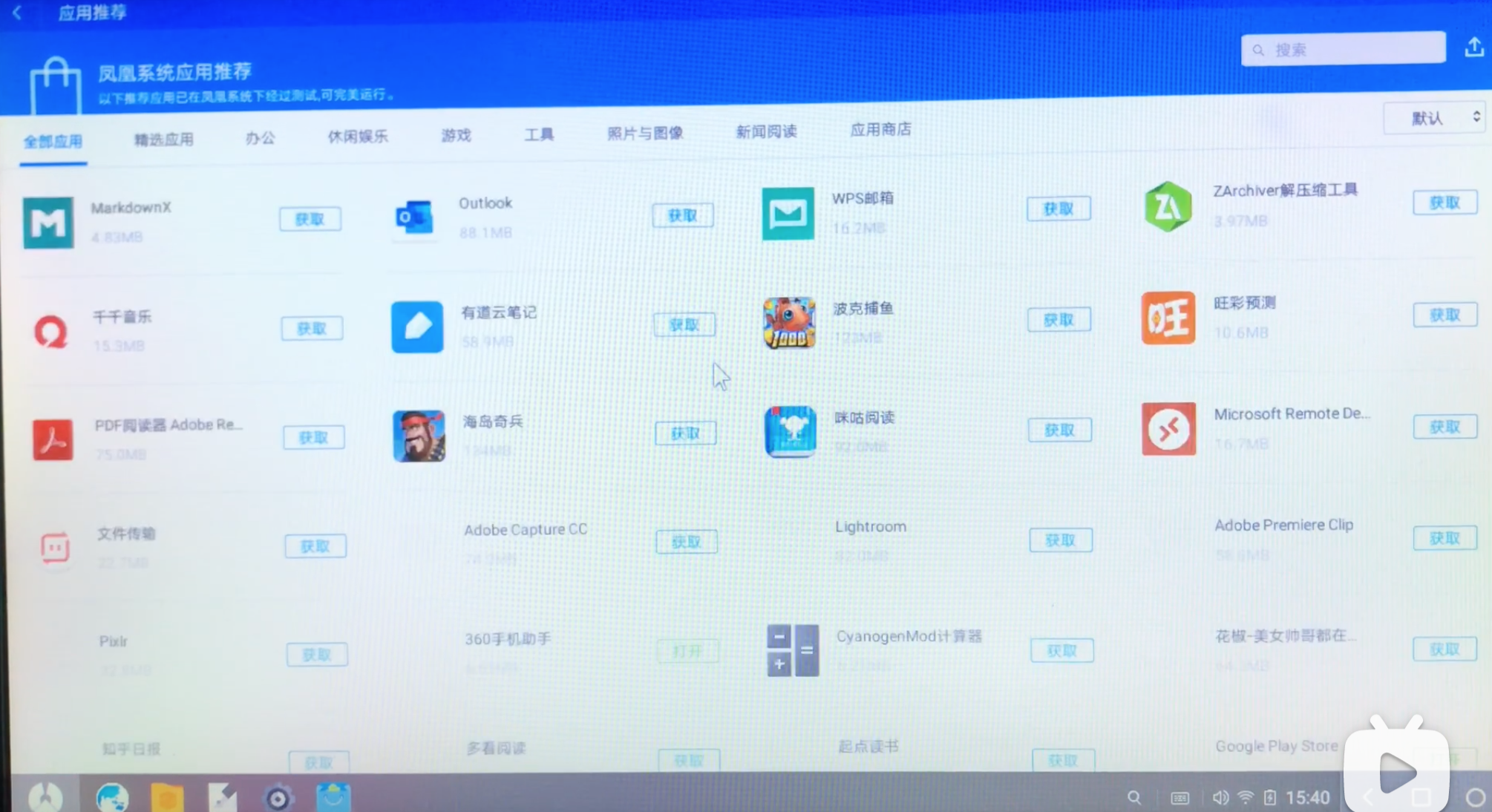Open the ZArchiver app icon

click(1168, 206)
